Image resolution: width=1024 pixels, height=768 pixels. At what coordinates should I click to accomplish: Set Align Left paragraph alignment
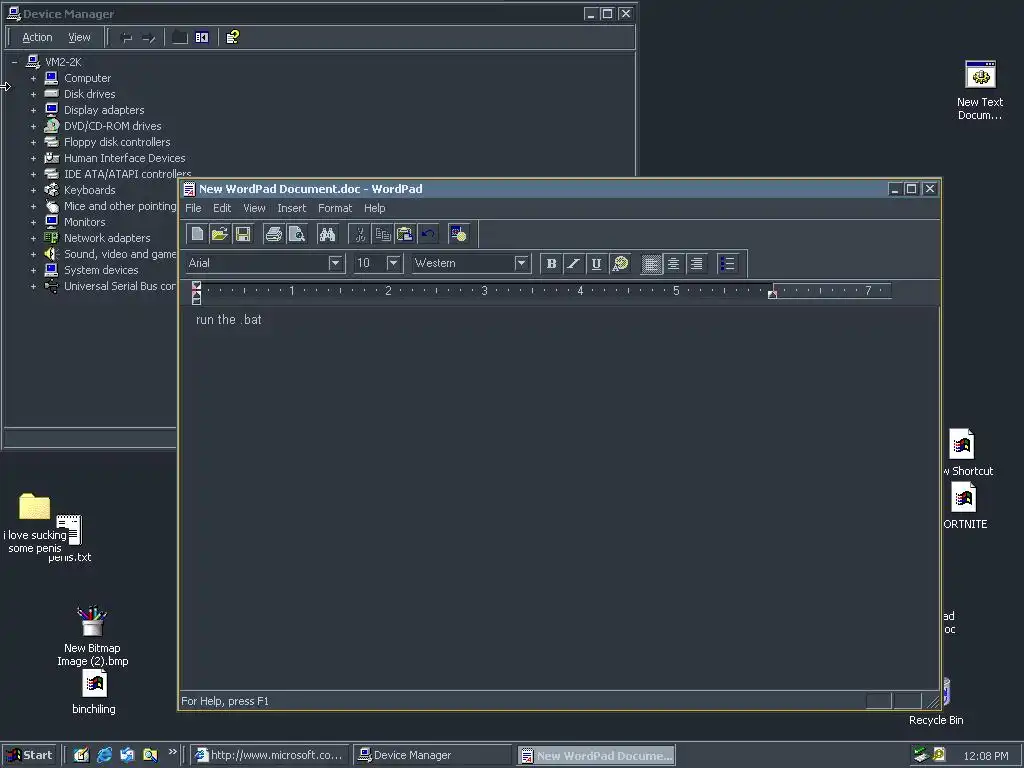(651, 263)
